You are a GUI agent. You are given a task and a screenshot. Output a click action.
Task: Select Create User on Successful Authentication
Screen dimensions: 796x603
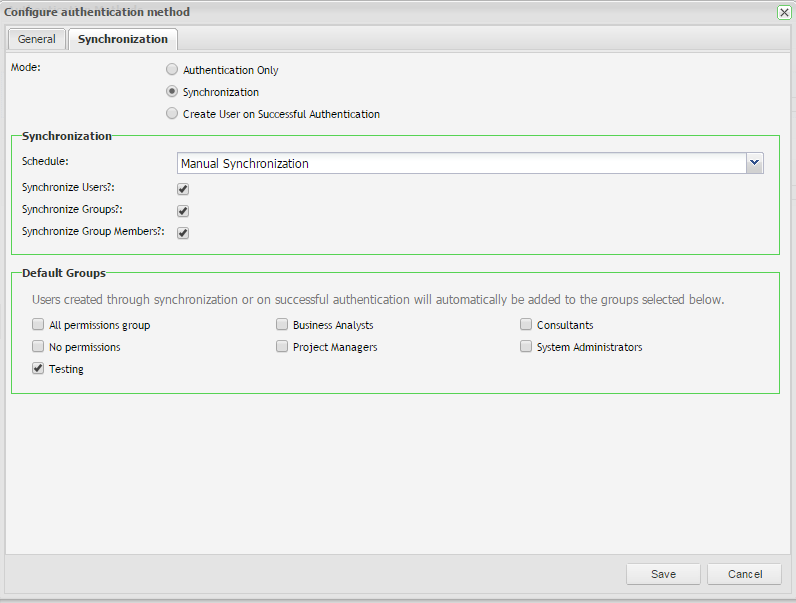173,114
